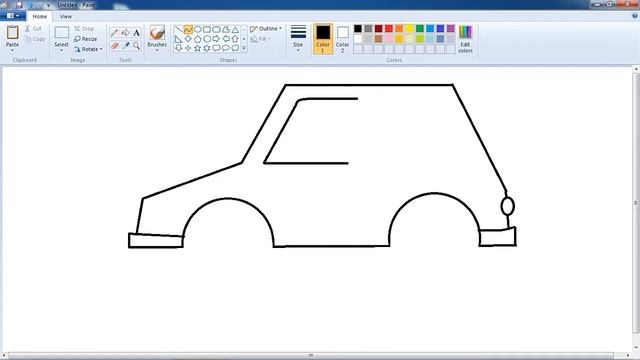Image resolution: width=640 pixels, height=360 pixels.
Task: Activate Color 2 background box
Action: [x=343, y=39]
